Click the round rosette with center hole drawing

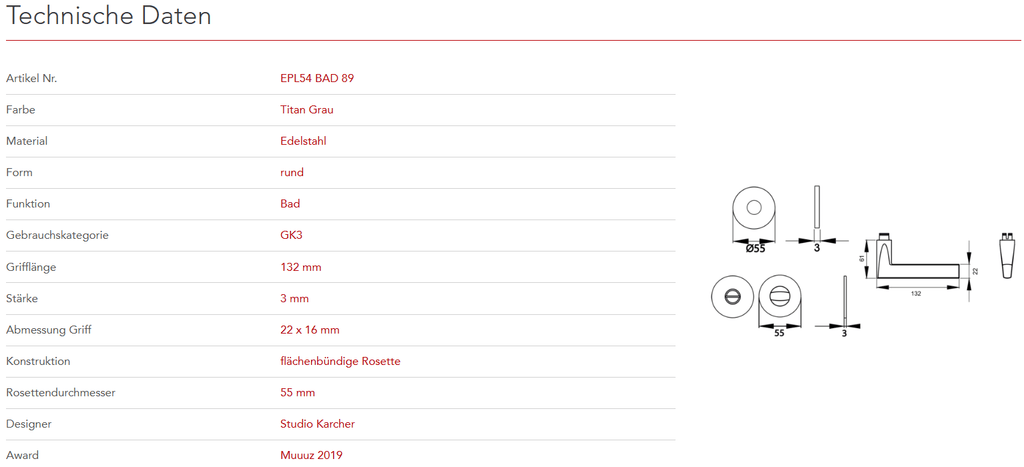click(x=755, y=209)
